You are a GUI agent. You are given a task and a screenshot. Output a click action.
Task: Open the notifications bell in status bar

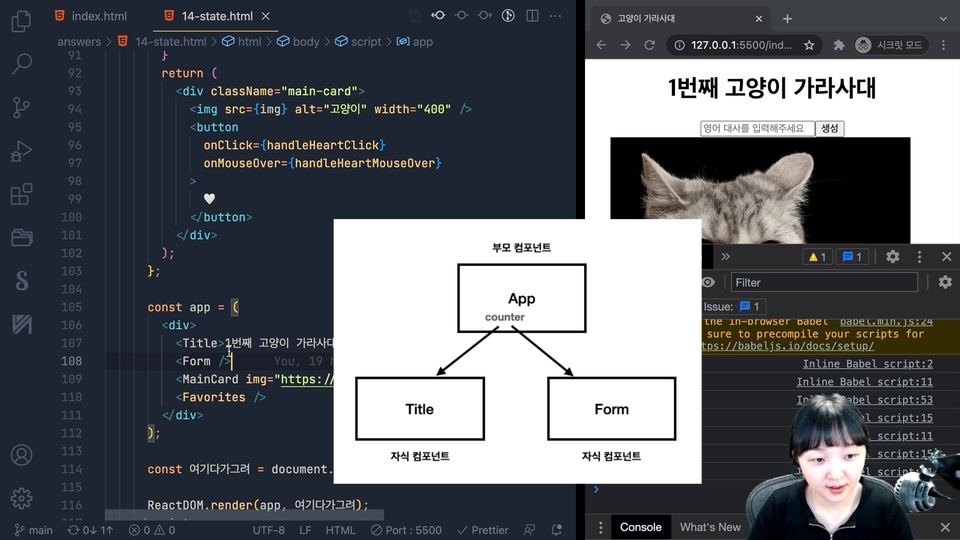(557, 530)
